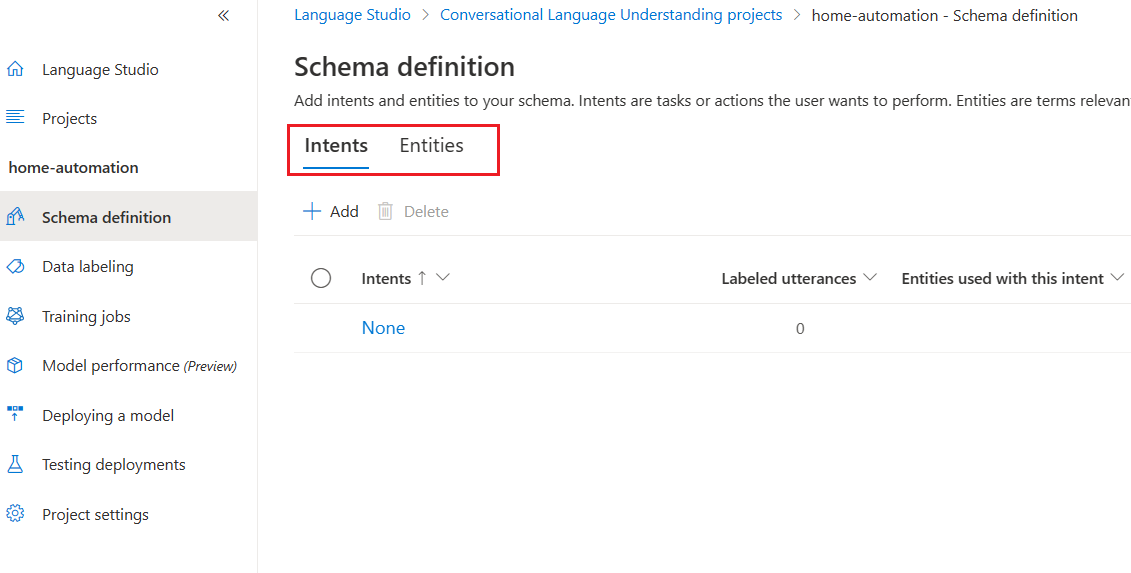This screenshot has height=573, width=1131.
Task: Open the None intent link
Action: point(383,328)
